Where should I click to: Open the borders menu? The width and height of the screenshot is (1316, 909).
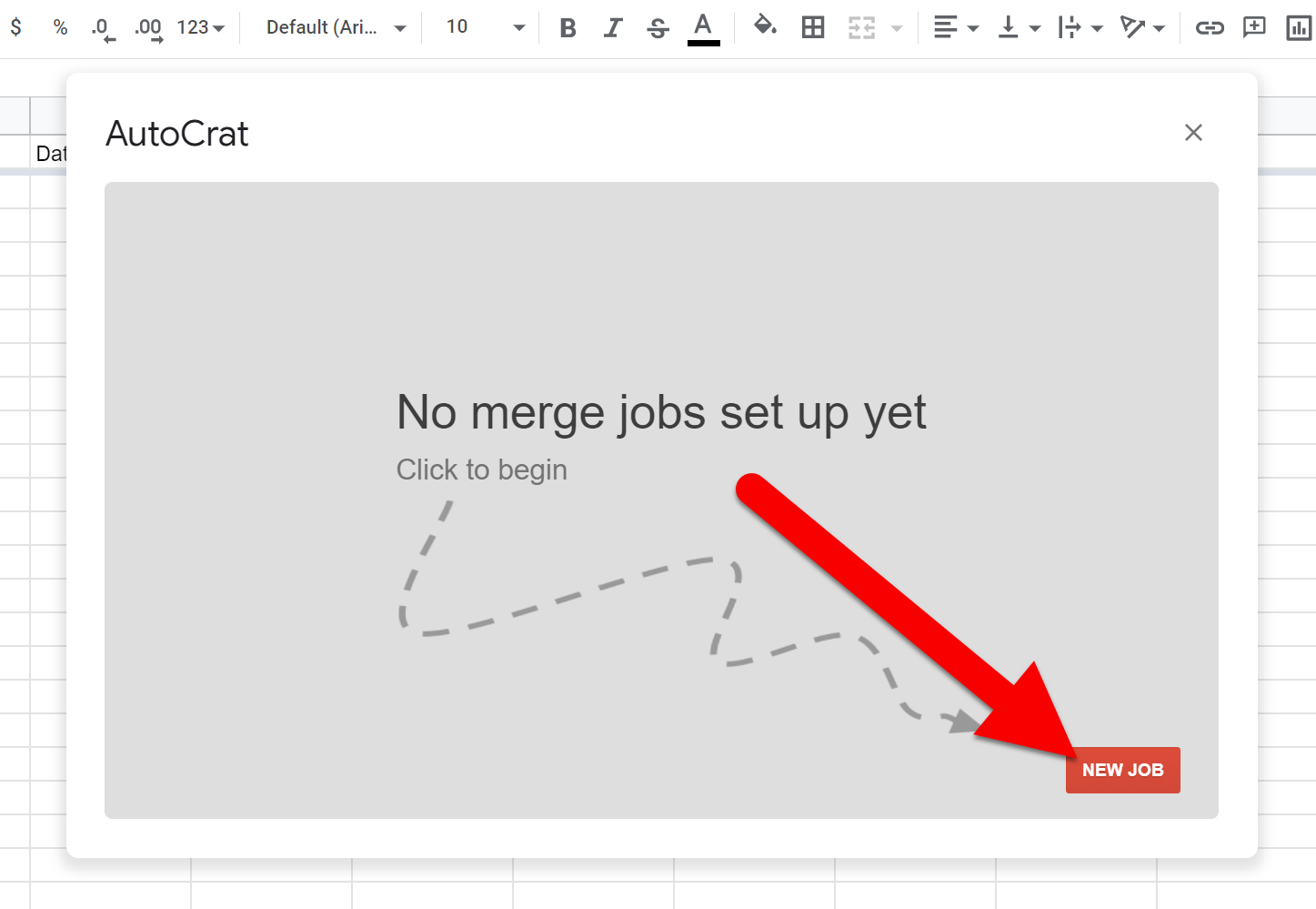point(813,27)
